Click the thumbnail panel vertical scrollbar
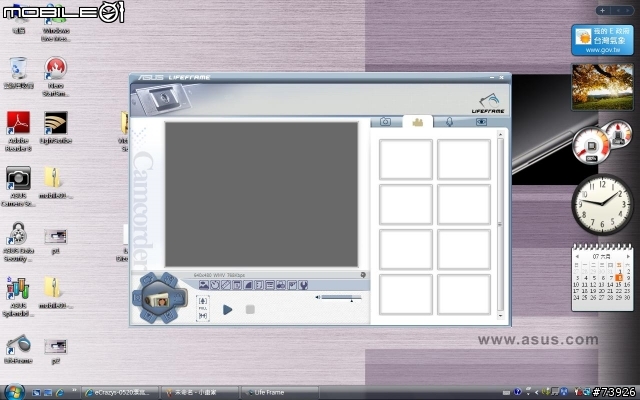 click(x=500, y=224)
